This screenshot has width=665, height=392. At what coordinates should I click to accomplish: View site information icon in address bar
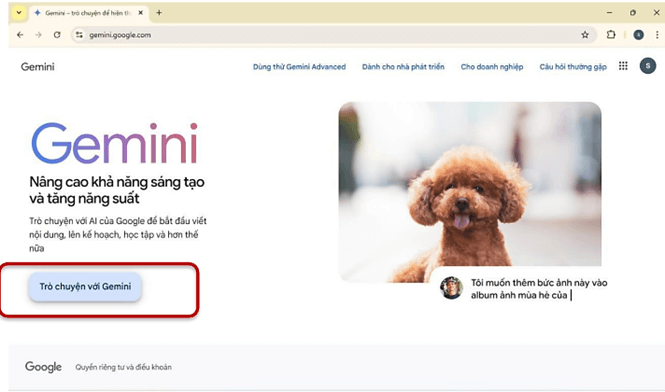click(79, 35)
